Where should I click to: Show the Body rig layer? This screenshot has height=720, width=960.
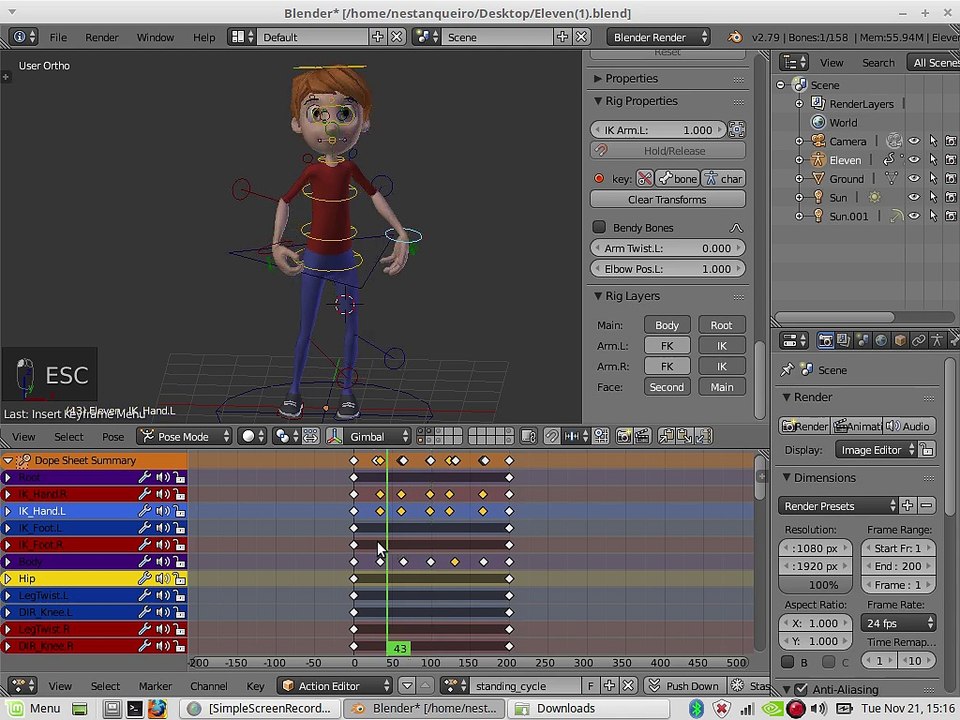point(667,325)
